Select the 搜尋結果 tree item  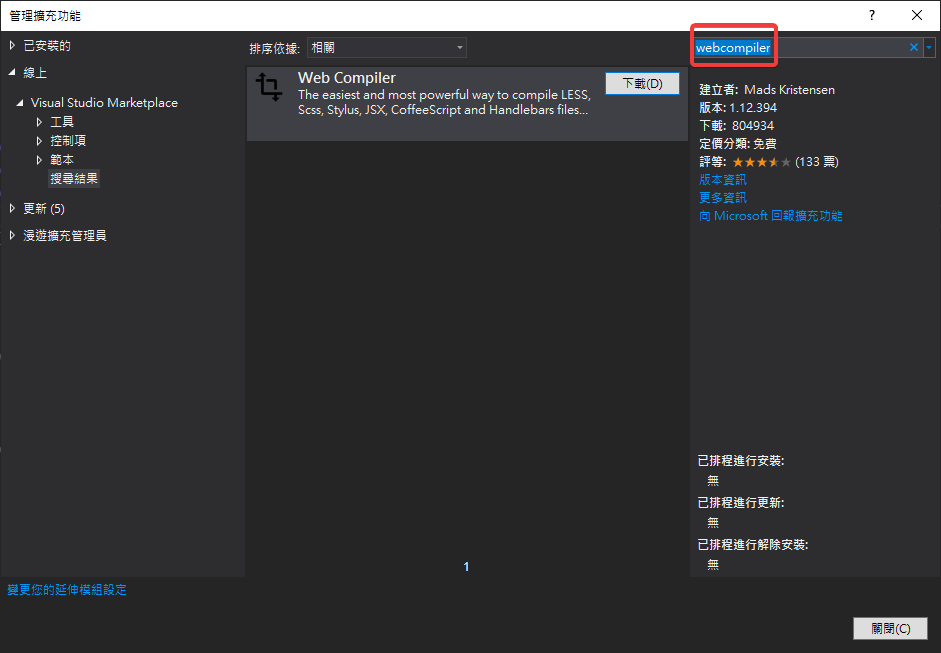click(x=75, y=179)
